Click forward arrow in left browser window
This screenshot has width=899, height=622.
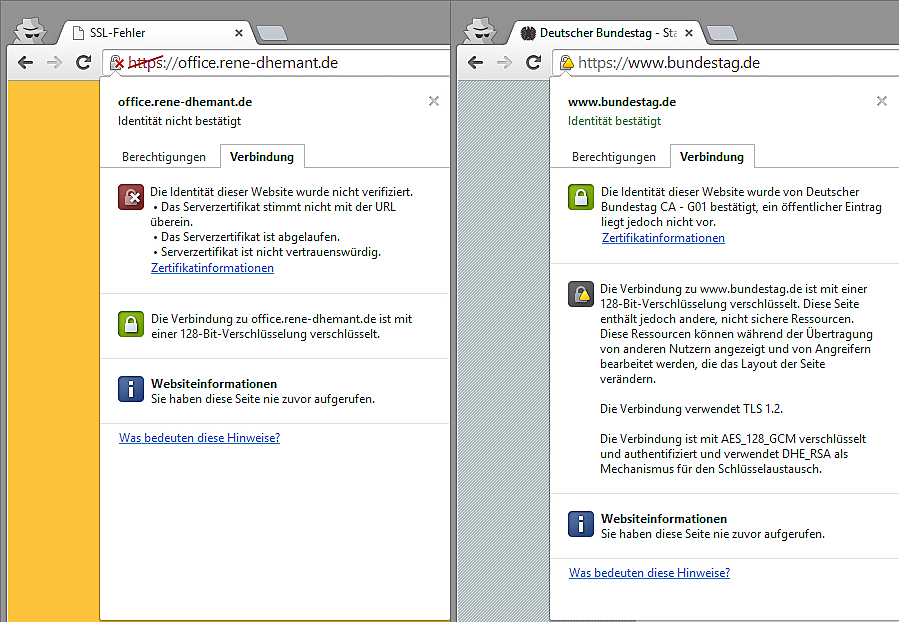[x=55, y=62]
